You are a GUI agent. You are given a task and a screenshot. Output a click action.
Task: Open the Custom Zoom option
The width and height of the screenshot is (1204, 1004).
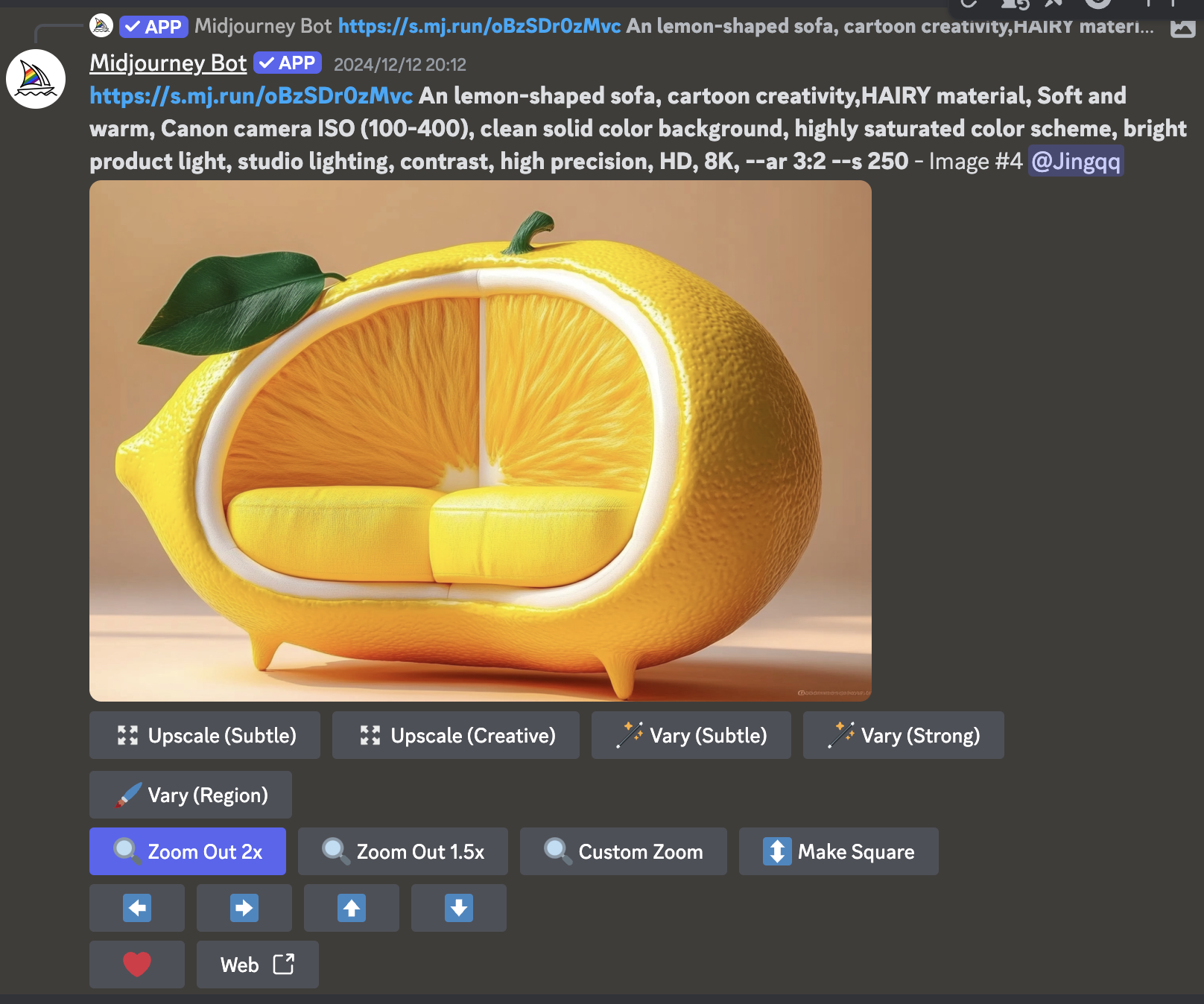click(x=624, y=851)
